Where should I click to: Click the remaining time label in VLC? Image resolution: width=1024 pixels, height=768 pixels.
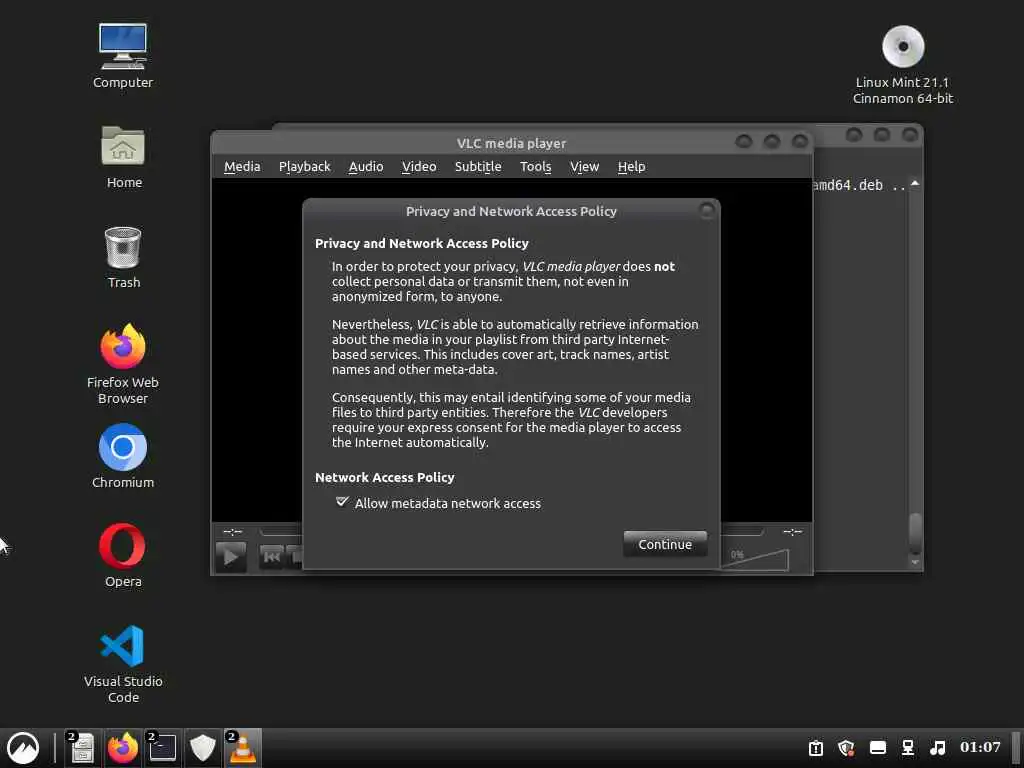(793, 532)
